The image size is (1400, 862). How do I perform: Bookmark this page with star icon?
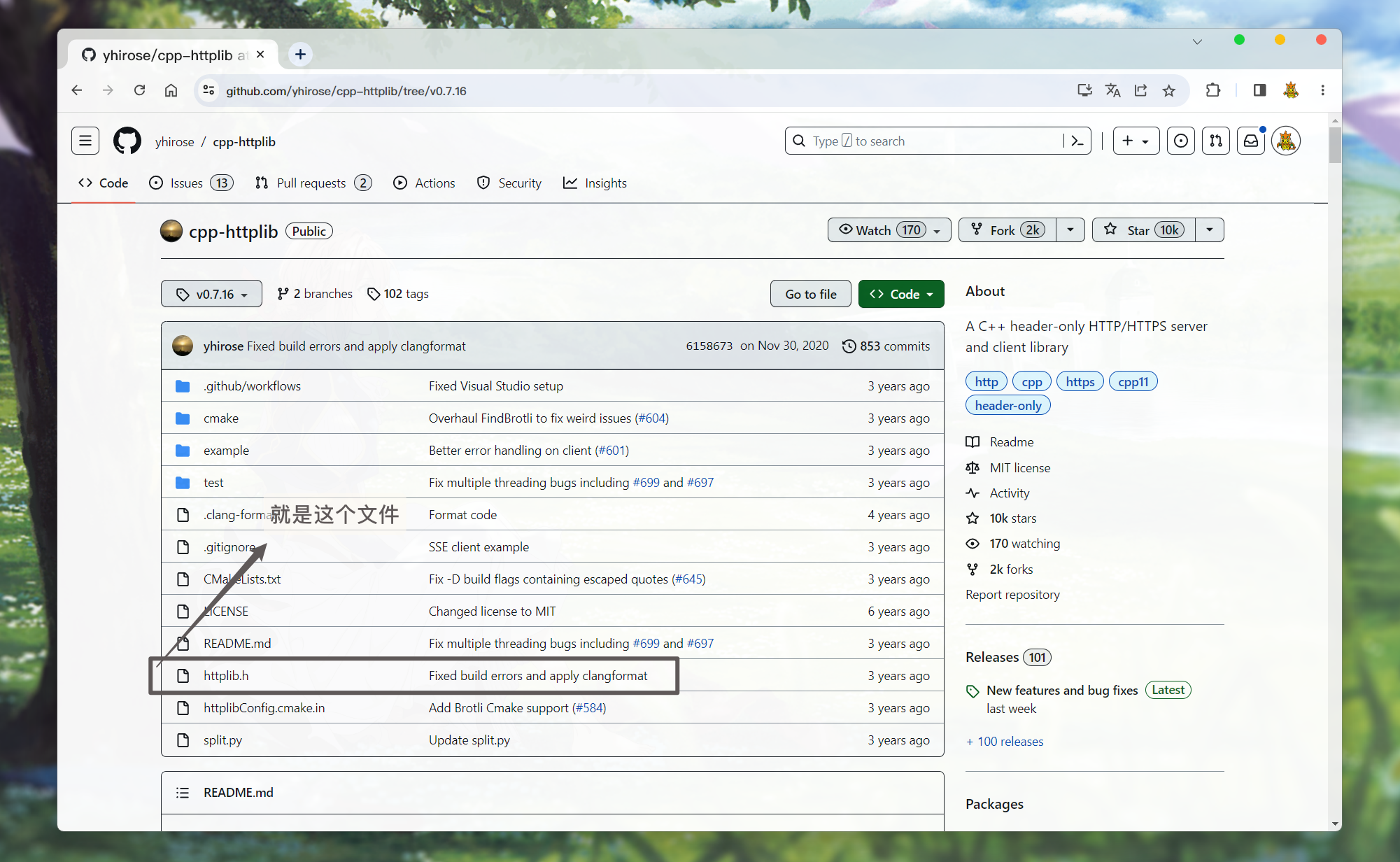click(1168, 90)
